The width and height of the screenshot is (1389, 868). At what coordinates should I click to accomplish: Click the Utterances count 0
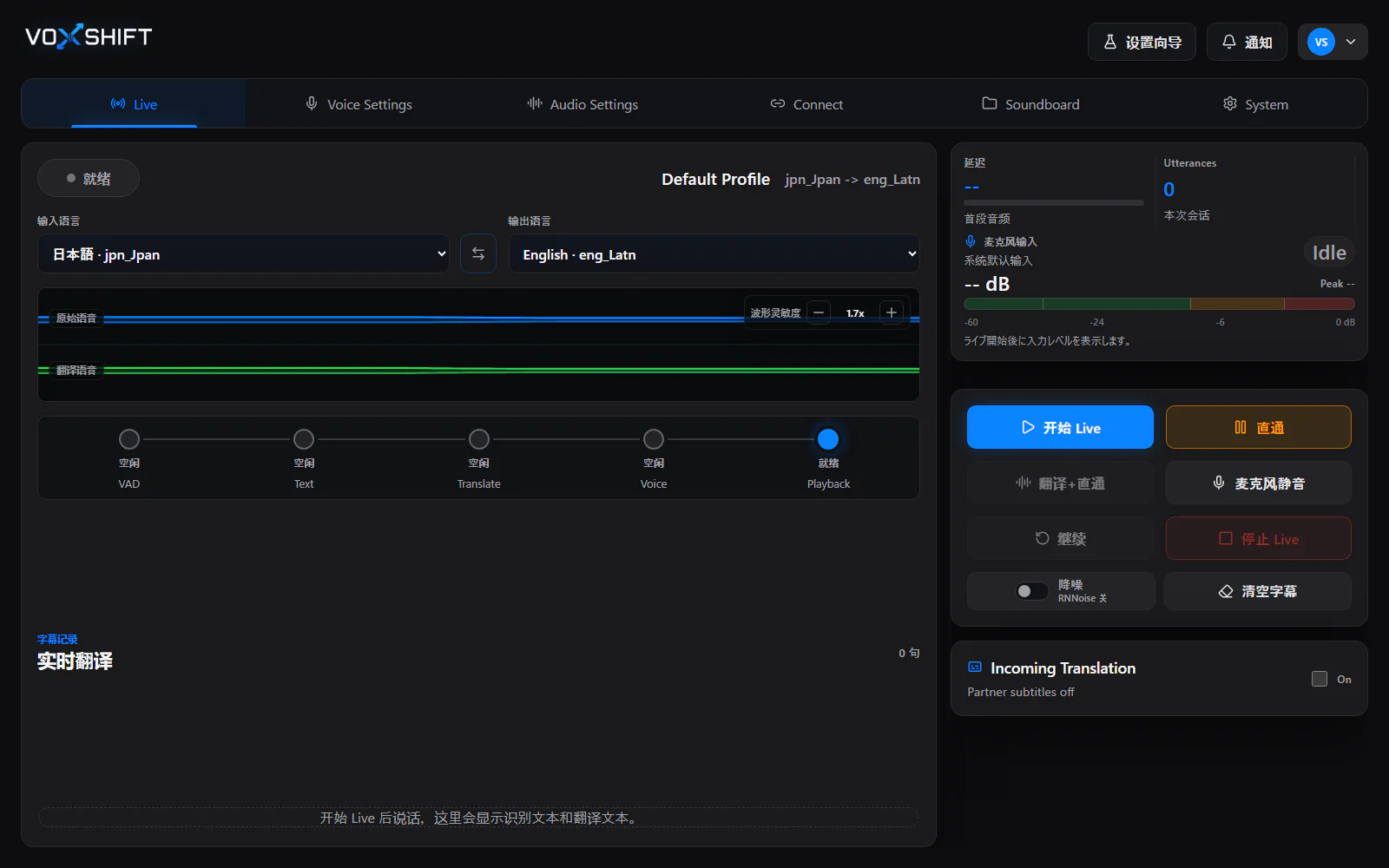click(1169, 189)
